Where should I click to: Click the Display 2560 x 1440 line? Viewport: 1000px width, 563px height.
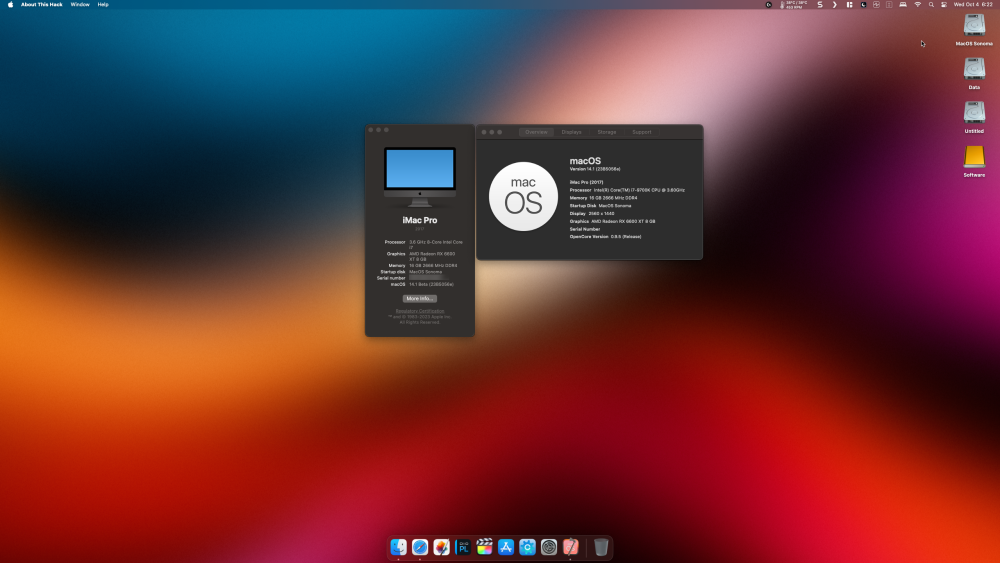coord(592,214)
